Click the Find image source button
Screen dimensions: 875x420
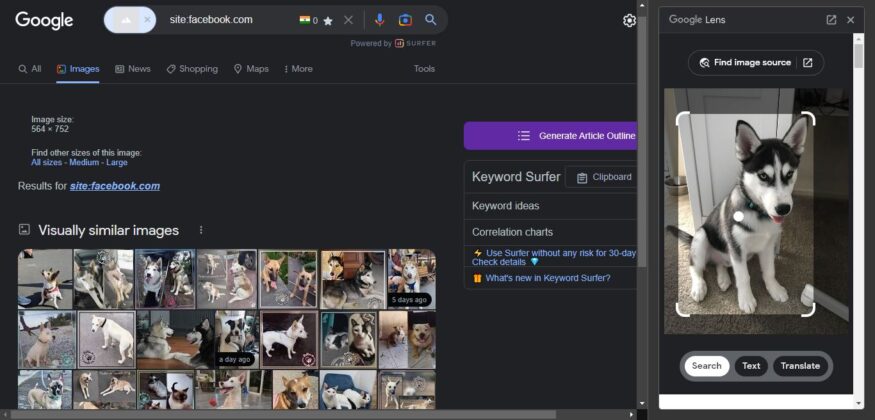click(755, 63)
